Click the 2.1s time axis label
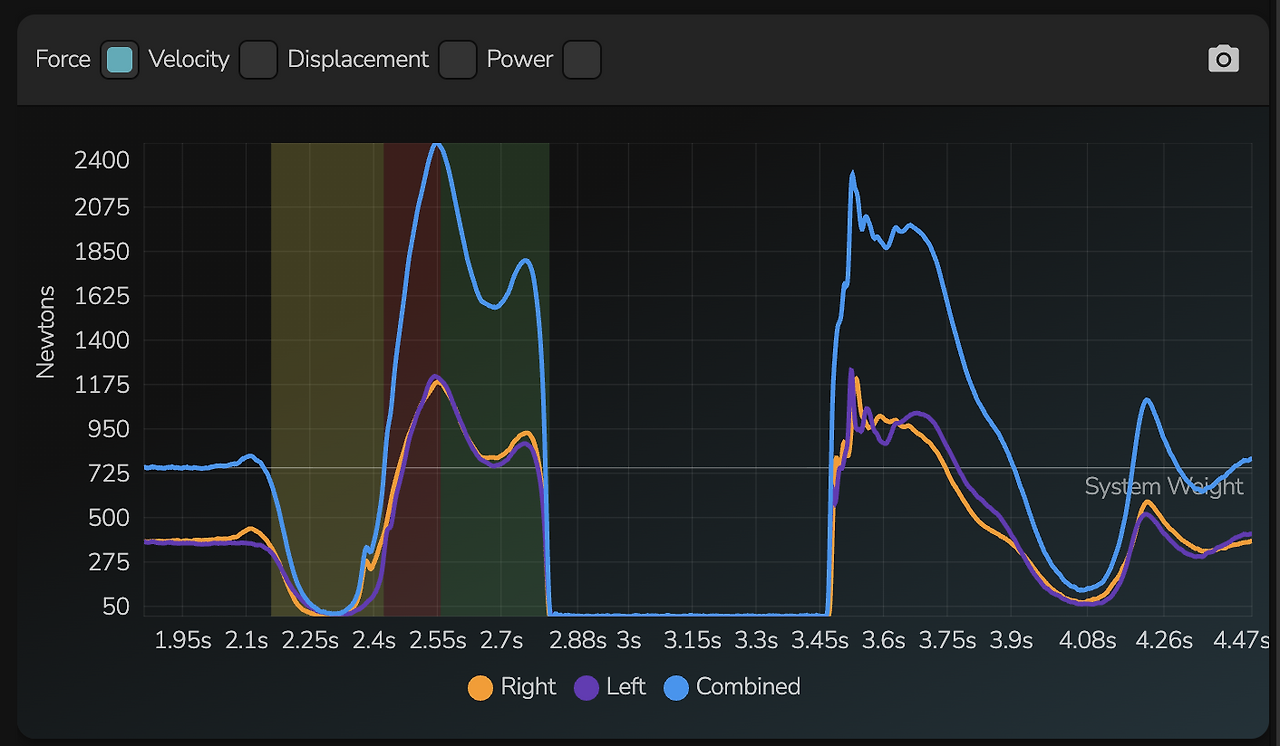 coord(246,640)
